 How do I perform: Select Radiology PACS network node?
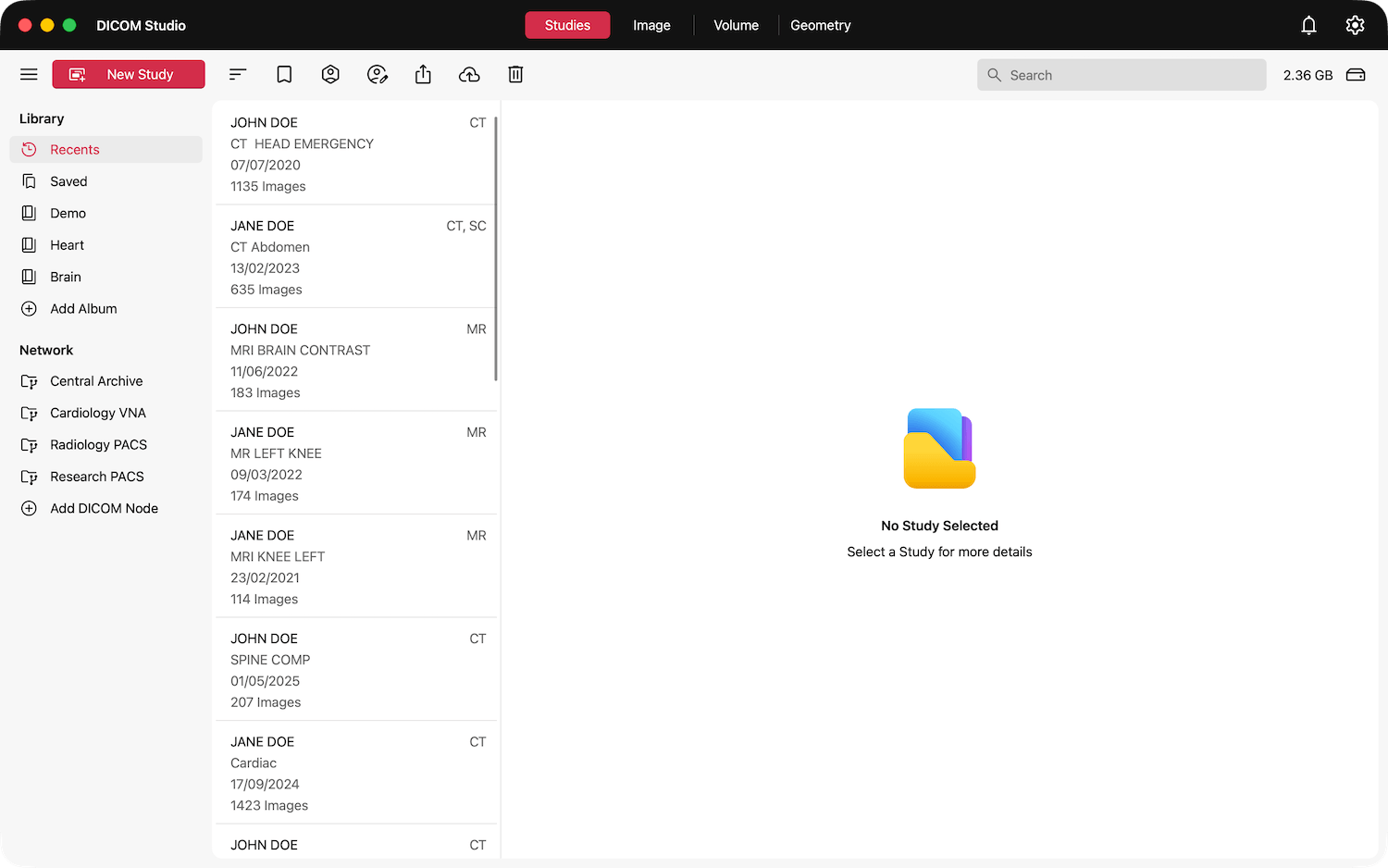(105, 445)
